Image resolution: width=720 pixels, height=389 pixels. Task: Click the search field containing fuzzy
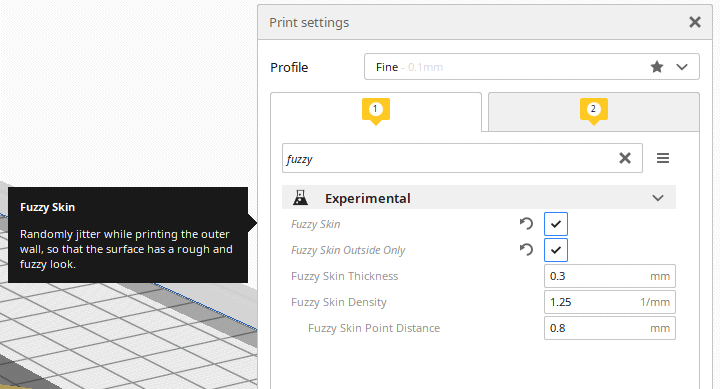pyautogui.click(x=462, y=158)
